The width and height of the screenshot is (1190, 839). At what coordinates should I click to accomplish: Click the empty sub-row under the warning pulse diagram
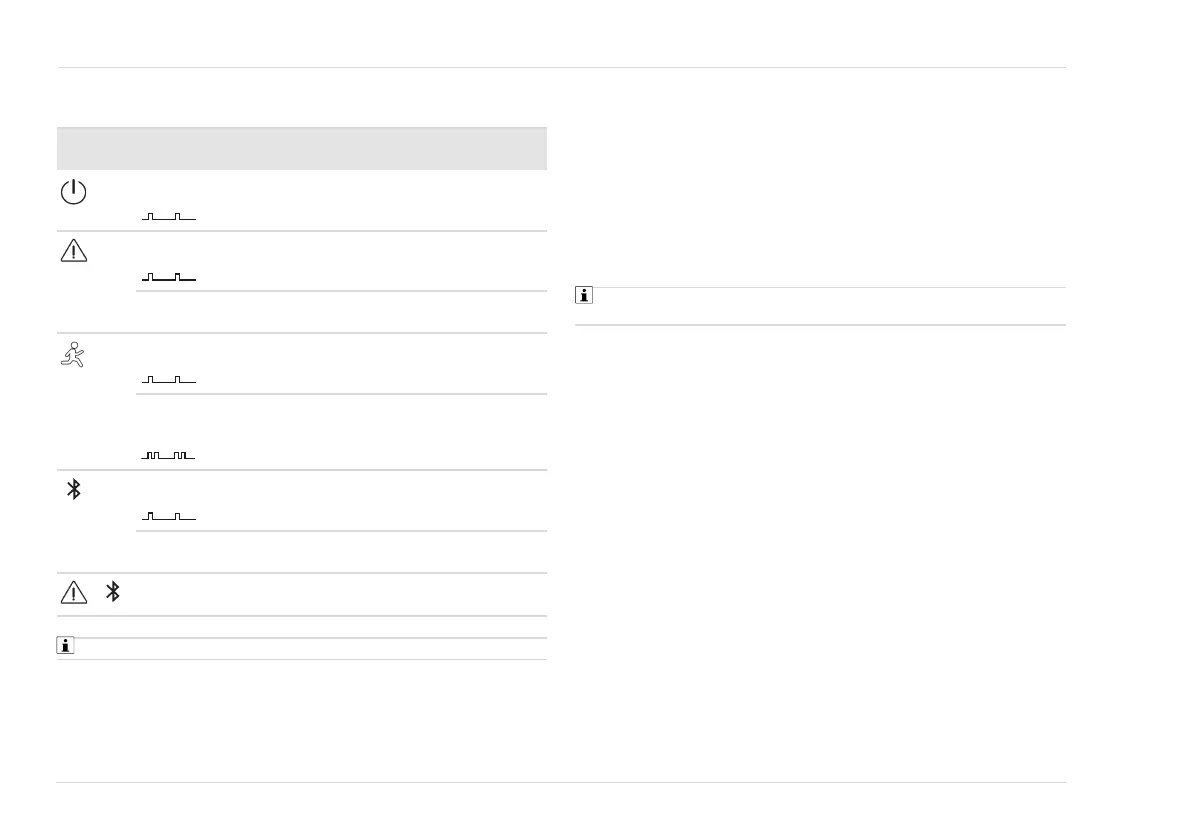pos(341,312)
